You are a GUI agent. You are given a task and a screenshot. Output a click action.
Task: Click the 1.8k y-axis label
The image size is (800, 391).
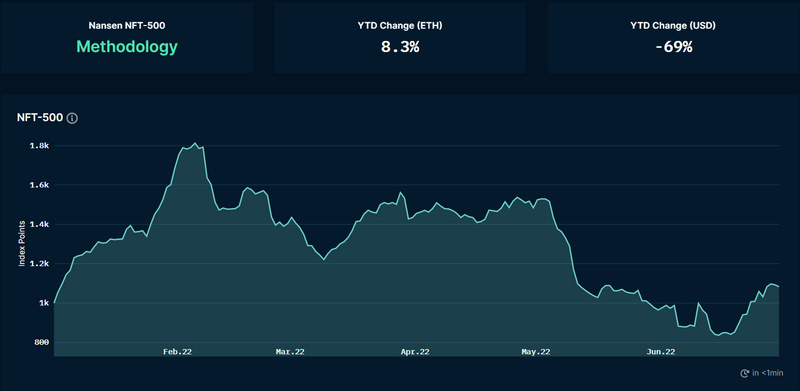pyautogui.click(x=40, y=145)
